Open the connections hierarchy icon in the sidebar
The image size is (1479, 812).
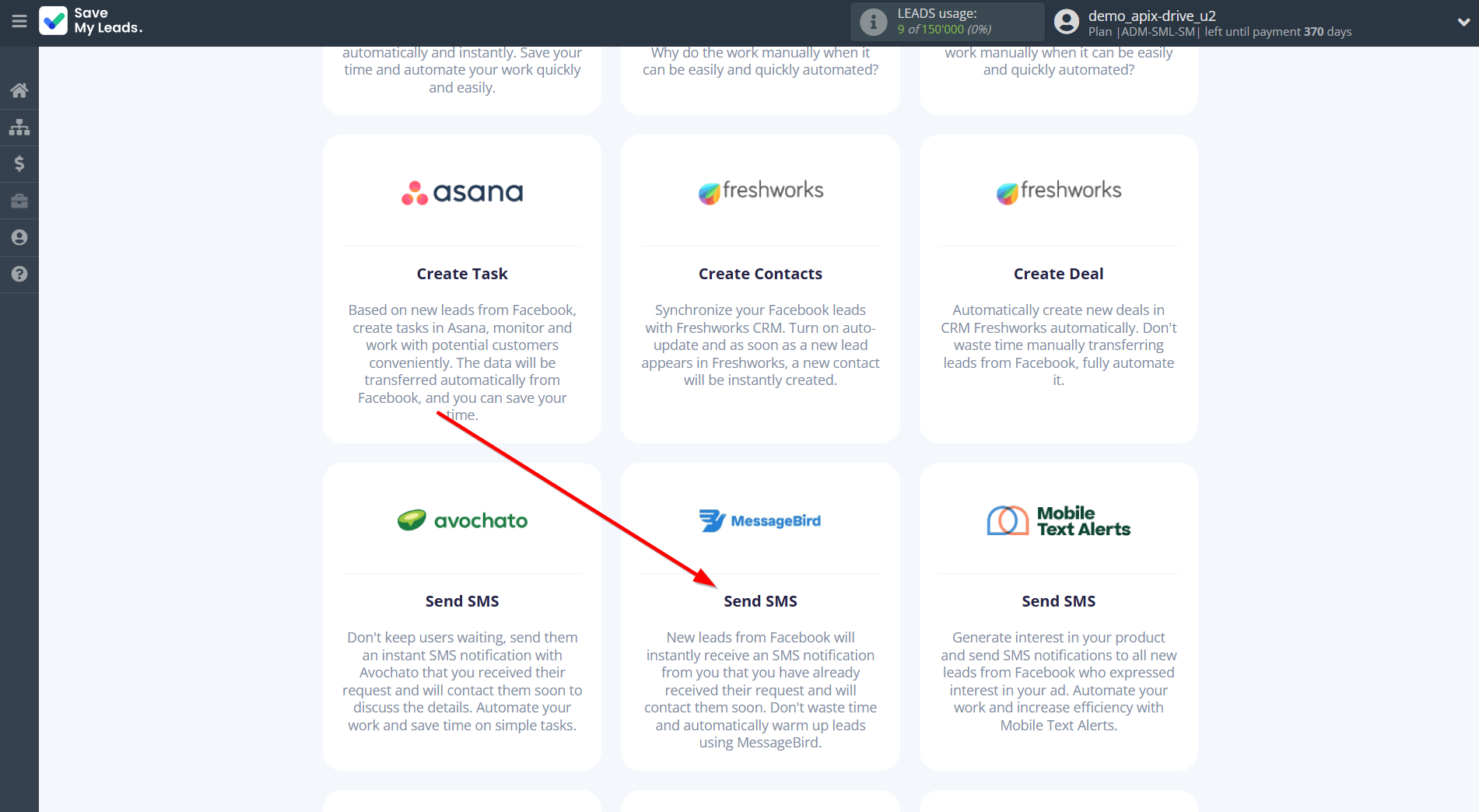click(x=19, y=126)
